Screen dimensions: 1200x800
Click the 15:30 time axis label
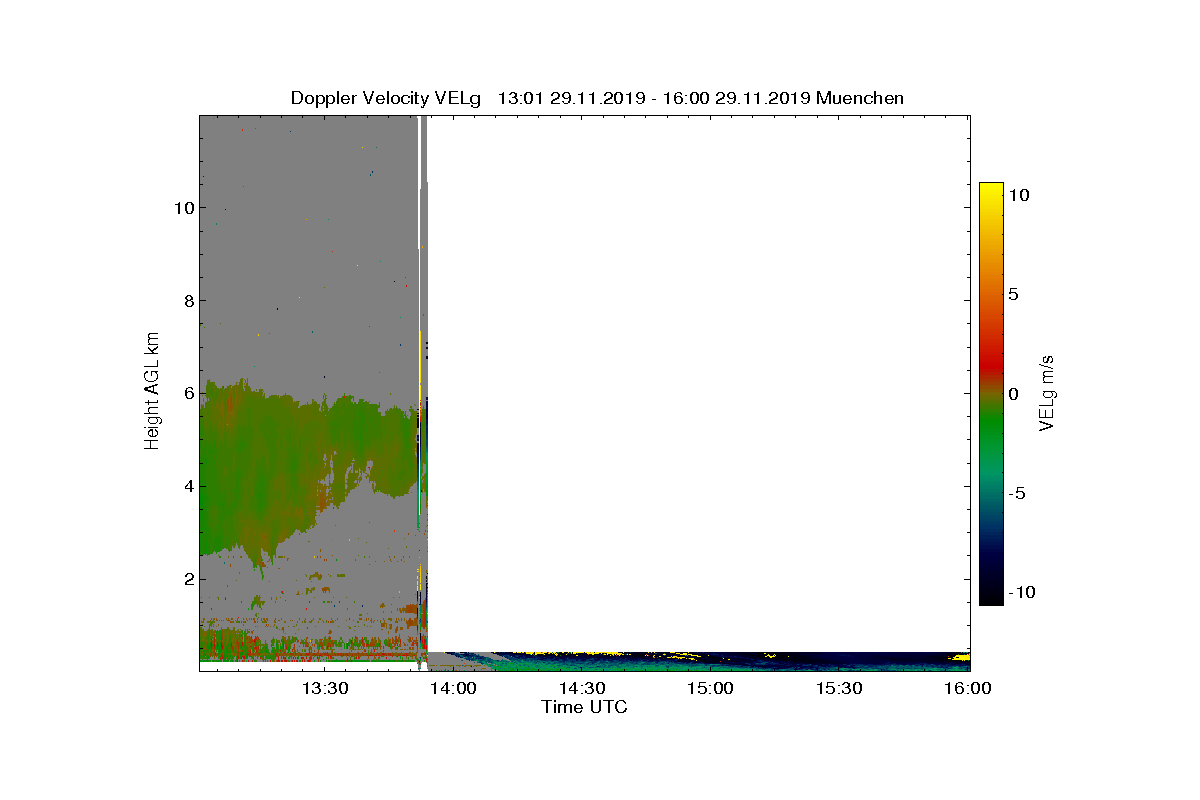[839, 688]
